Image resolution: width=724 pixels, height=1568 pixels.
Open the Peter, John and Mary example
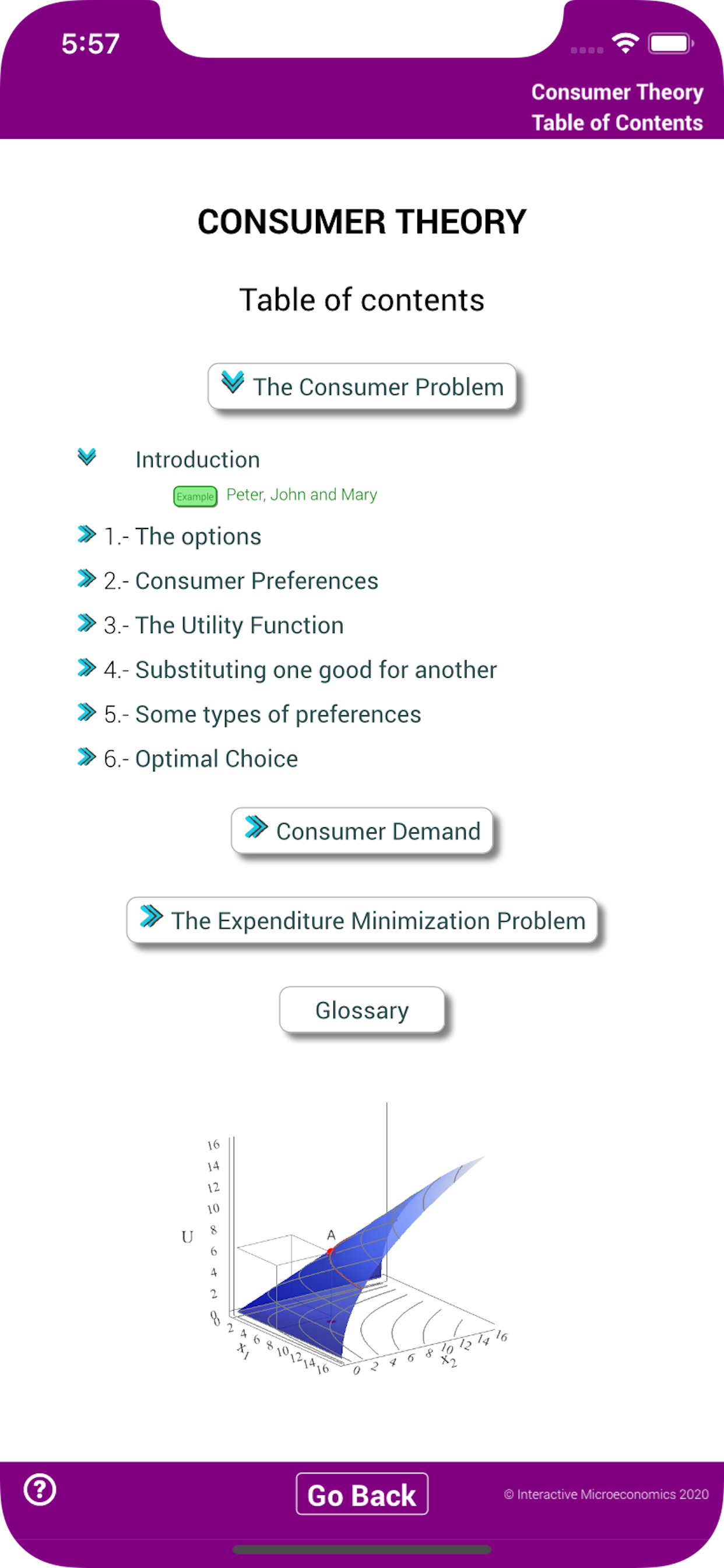coord(301,494)
